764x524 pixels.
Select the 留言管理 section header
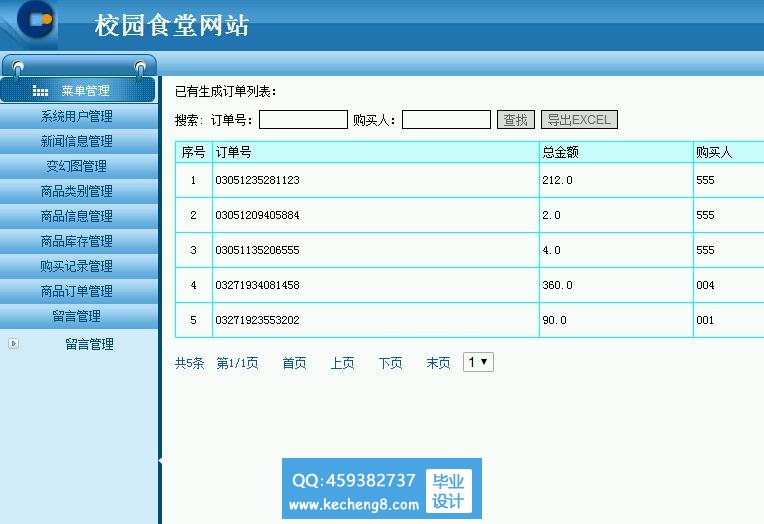(77, 316)
